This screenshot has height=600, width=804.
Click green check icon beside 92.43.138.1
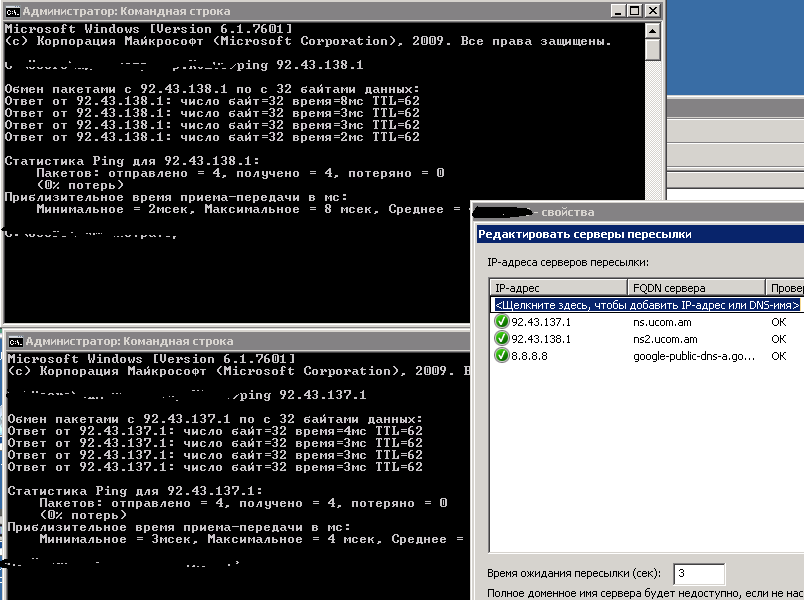click(501, 338)
